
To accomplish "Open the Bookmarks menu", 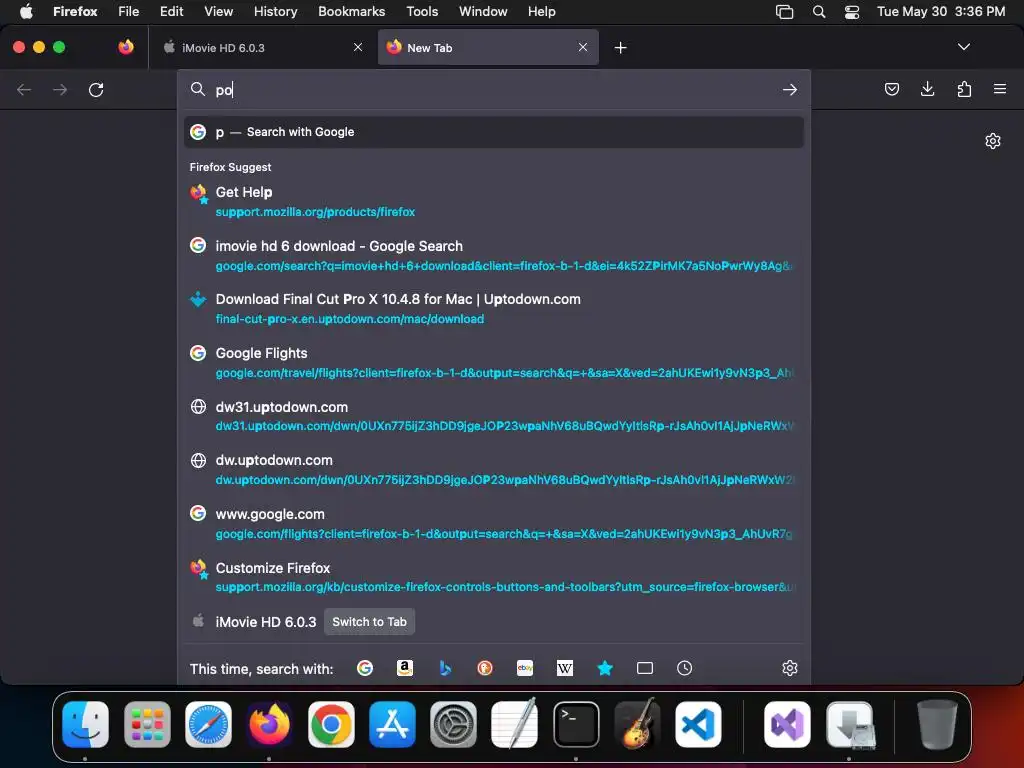I will click(x=351, y=12).
